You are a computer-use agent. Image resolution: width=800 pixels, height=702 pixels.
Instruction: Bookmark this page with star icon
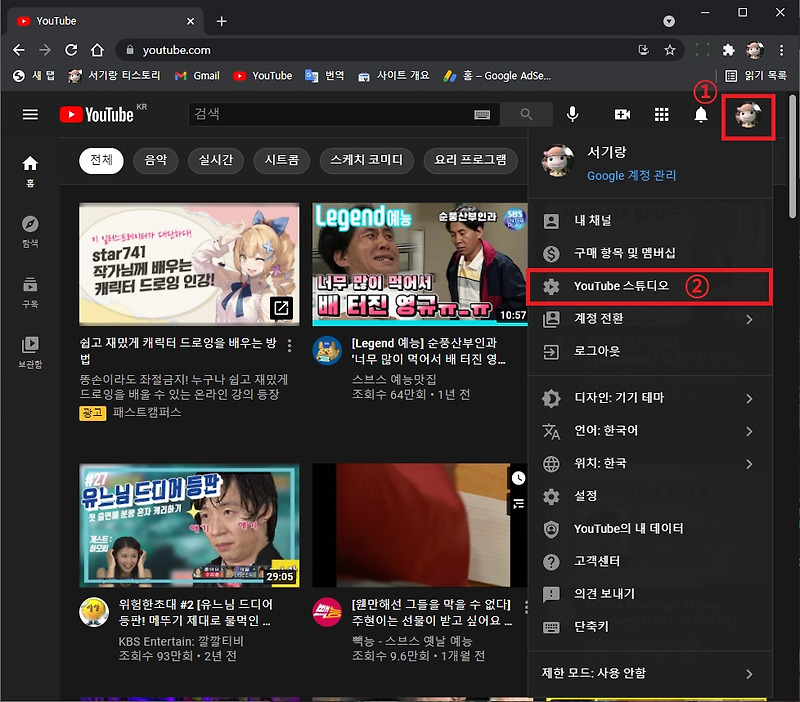click(x=669, y=50)
